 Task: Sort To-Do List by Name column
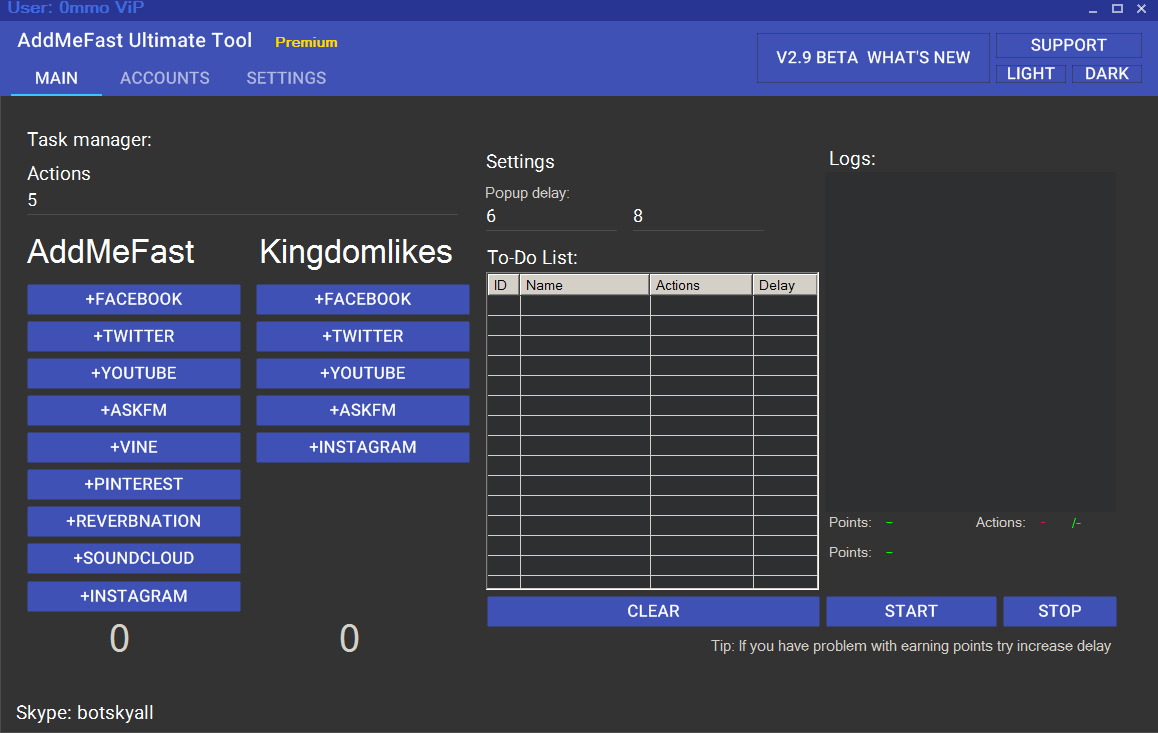(584, 285)
